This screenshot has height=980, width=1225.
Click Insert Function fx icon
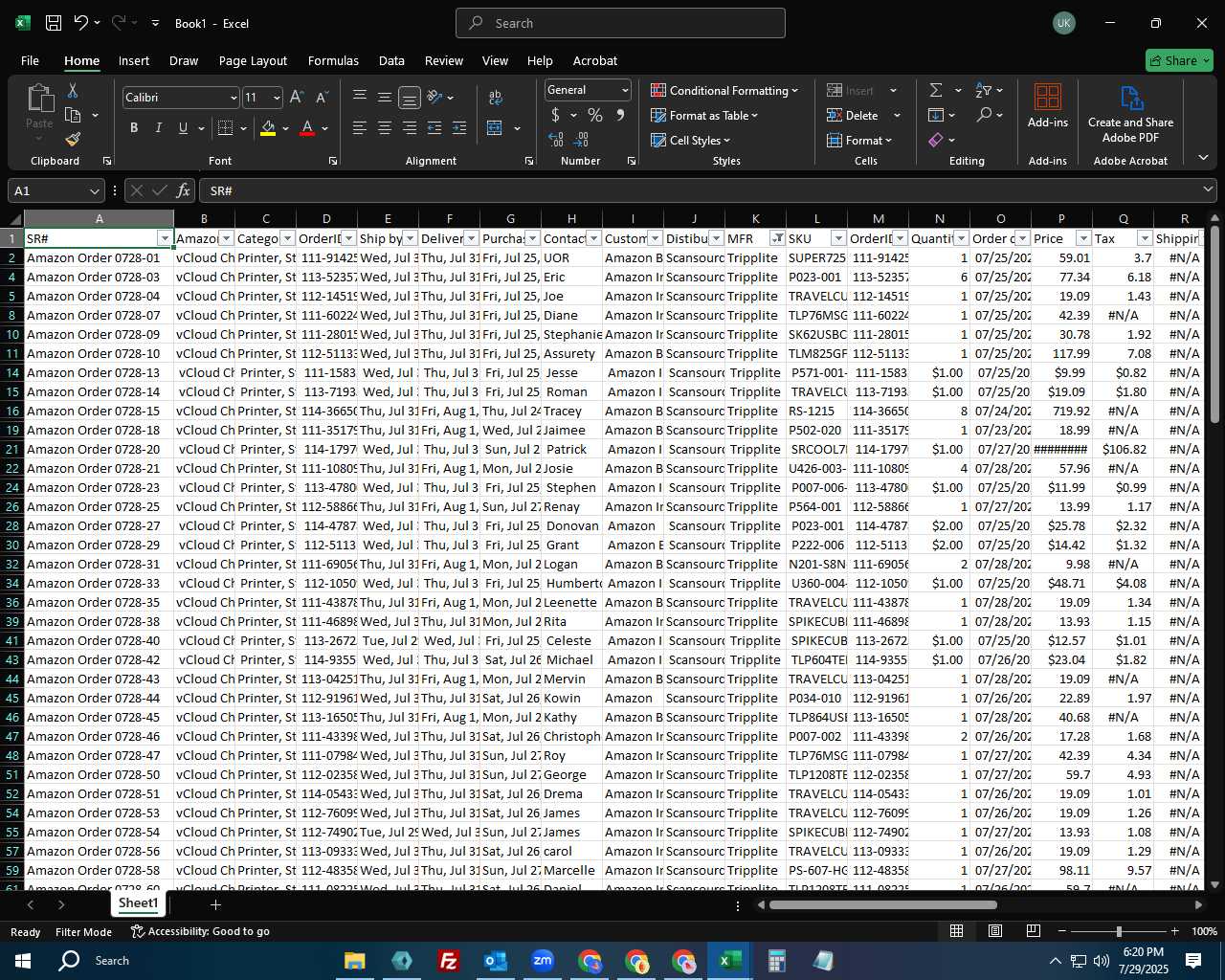click(x=184, y=190)
